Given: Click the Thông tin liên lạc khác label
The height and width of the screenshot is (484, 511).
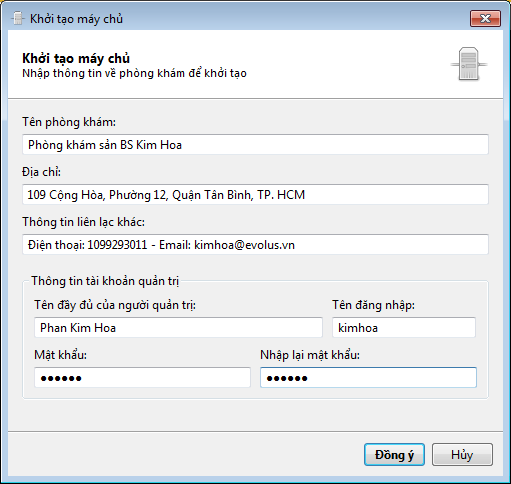Looking at the screenshot, I should 84,222.
